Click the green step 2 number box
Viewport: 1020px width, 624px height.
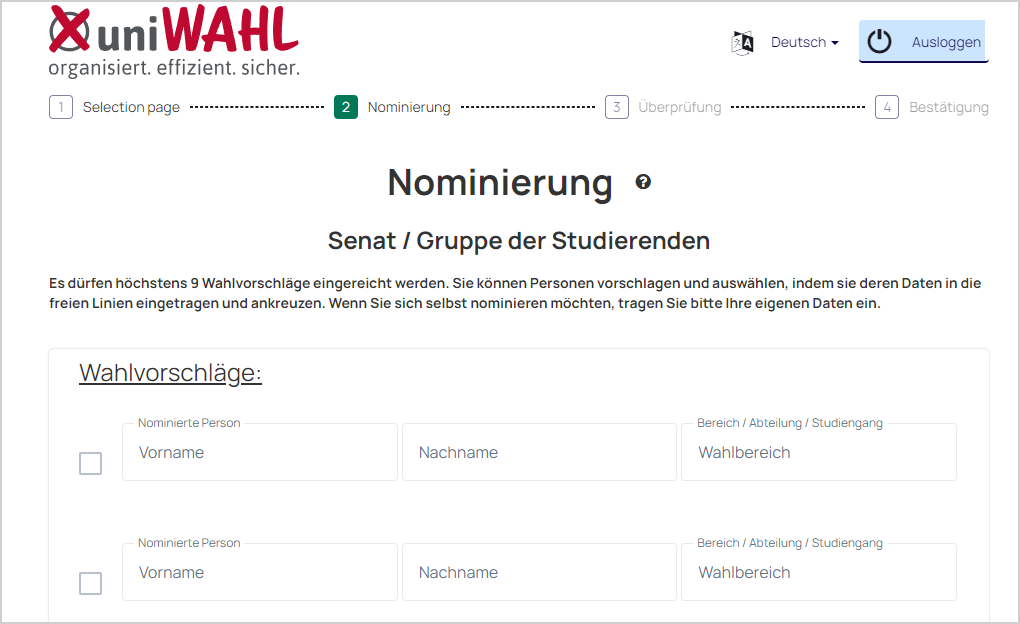[346, 107]
